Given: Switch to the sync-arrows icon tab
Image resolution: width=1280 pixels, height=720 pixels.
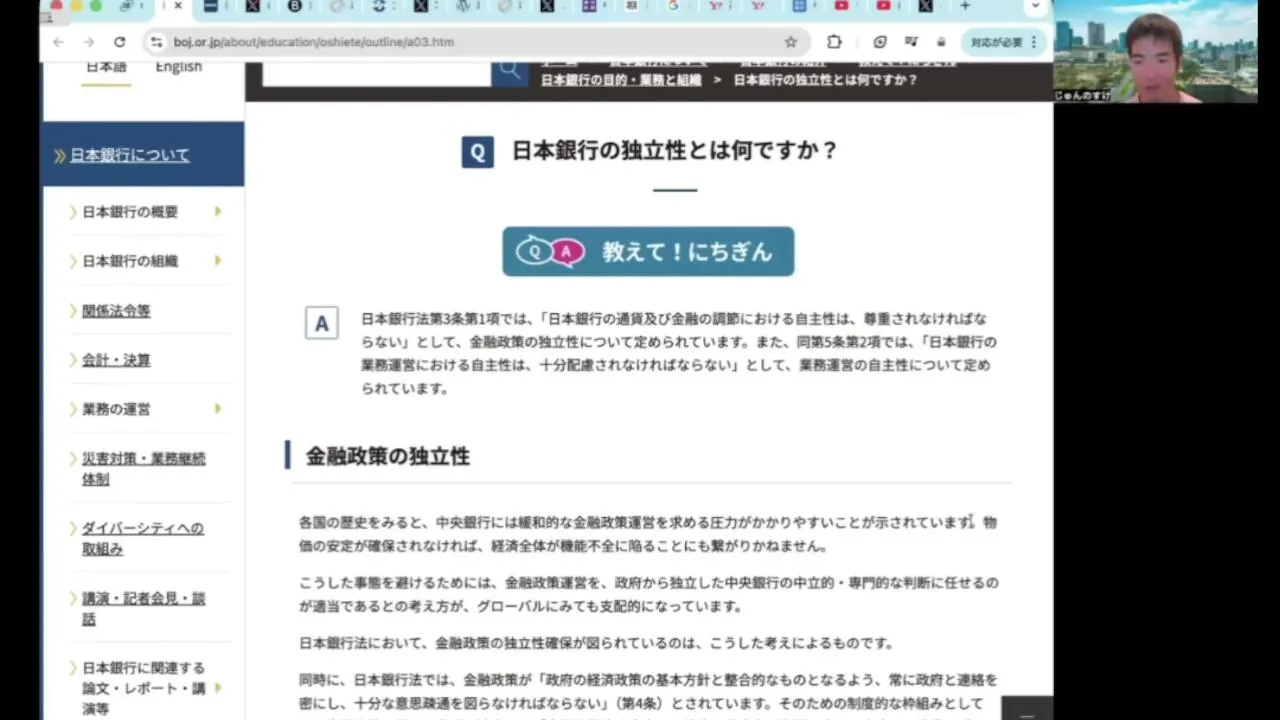Looking at the screenshot, I should tap(379, 6).
